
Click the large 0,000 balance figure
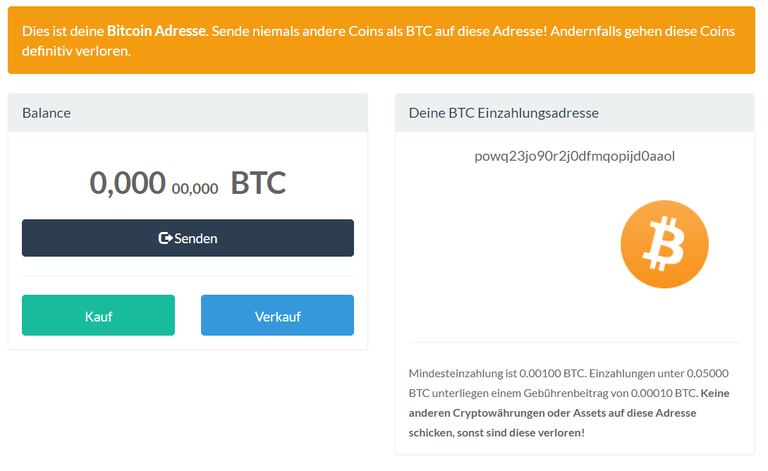[127, 183]
